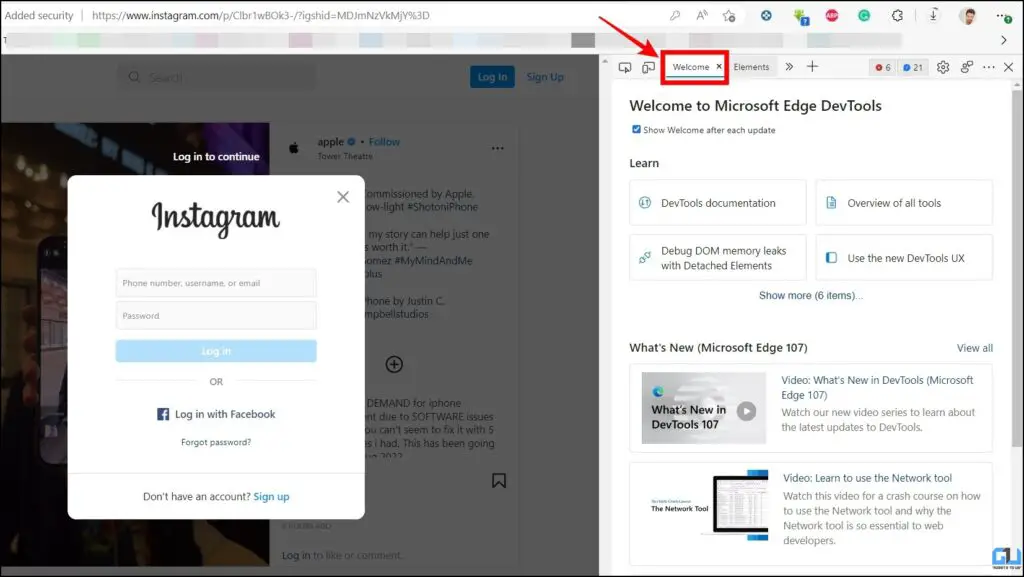The width and height of the screenshot is (1024, 577).
Task: Click View all for What's New
Action: pos(974,348)
